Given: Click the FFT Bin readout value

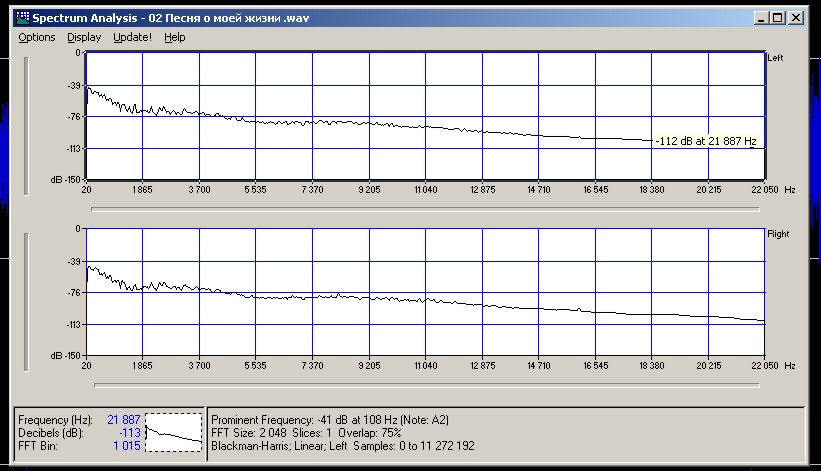Looking at the screenshot, I should 127,445.
